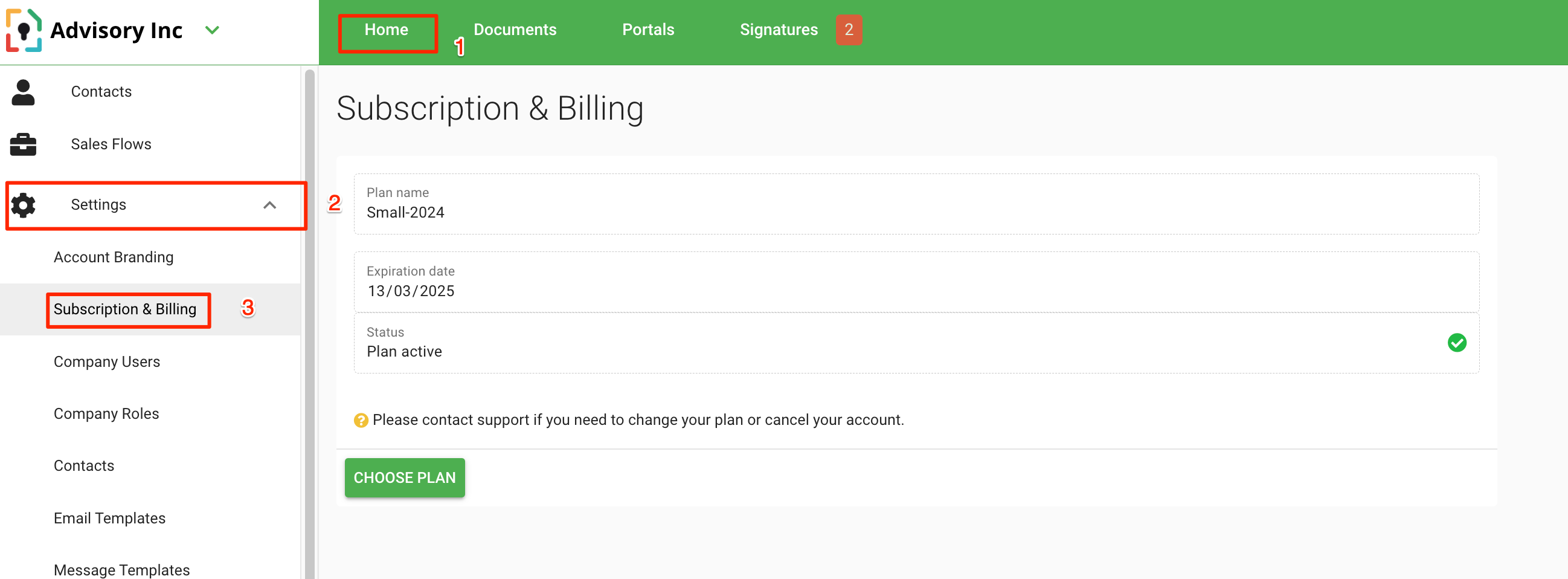Image resolution: width=1568 pixels, height=579 pixels.
Task: Click the yellow question mark help icon
Action: click(x=361, y=420)
